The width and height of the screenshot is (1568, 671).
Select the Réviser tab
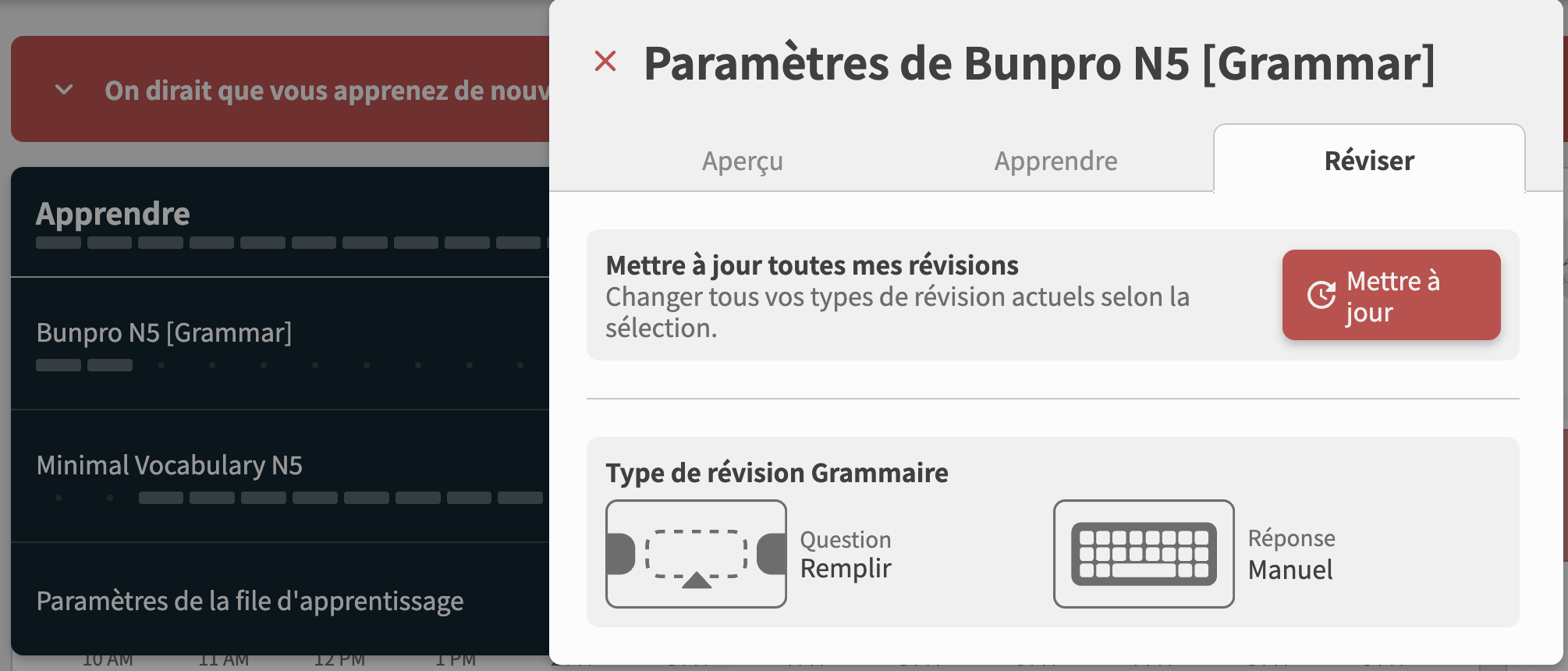point(1369,161)
